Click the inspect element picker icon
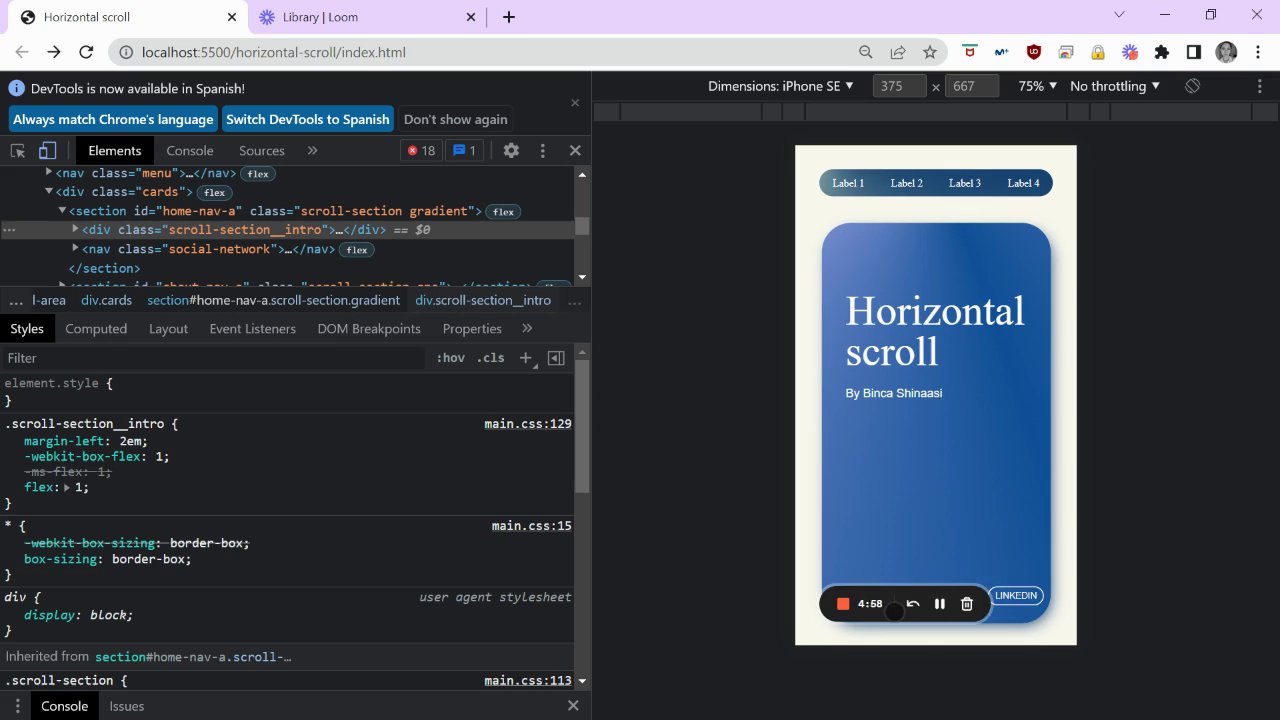The height and width of the screenshot is (720, 1280). pyautogui.click(x=18, y=151)
